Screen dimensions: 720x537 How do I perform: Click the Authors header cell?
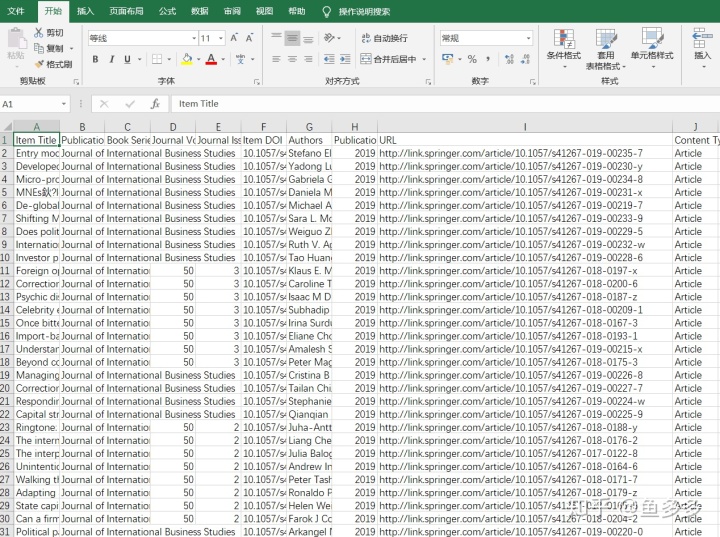309,140
